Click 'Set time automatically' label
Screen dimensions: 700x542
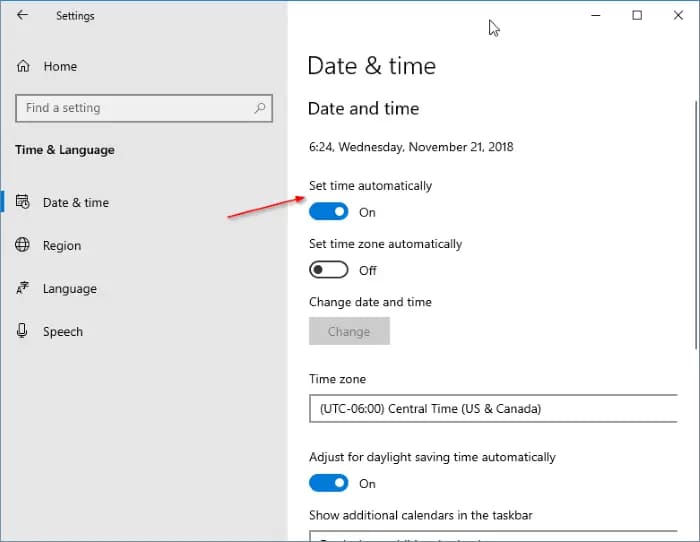pos(371,186)
